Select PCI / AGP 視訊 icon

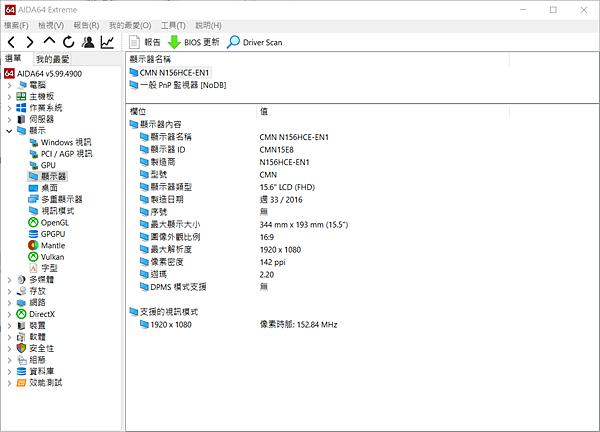34,154
